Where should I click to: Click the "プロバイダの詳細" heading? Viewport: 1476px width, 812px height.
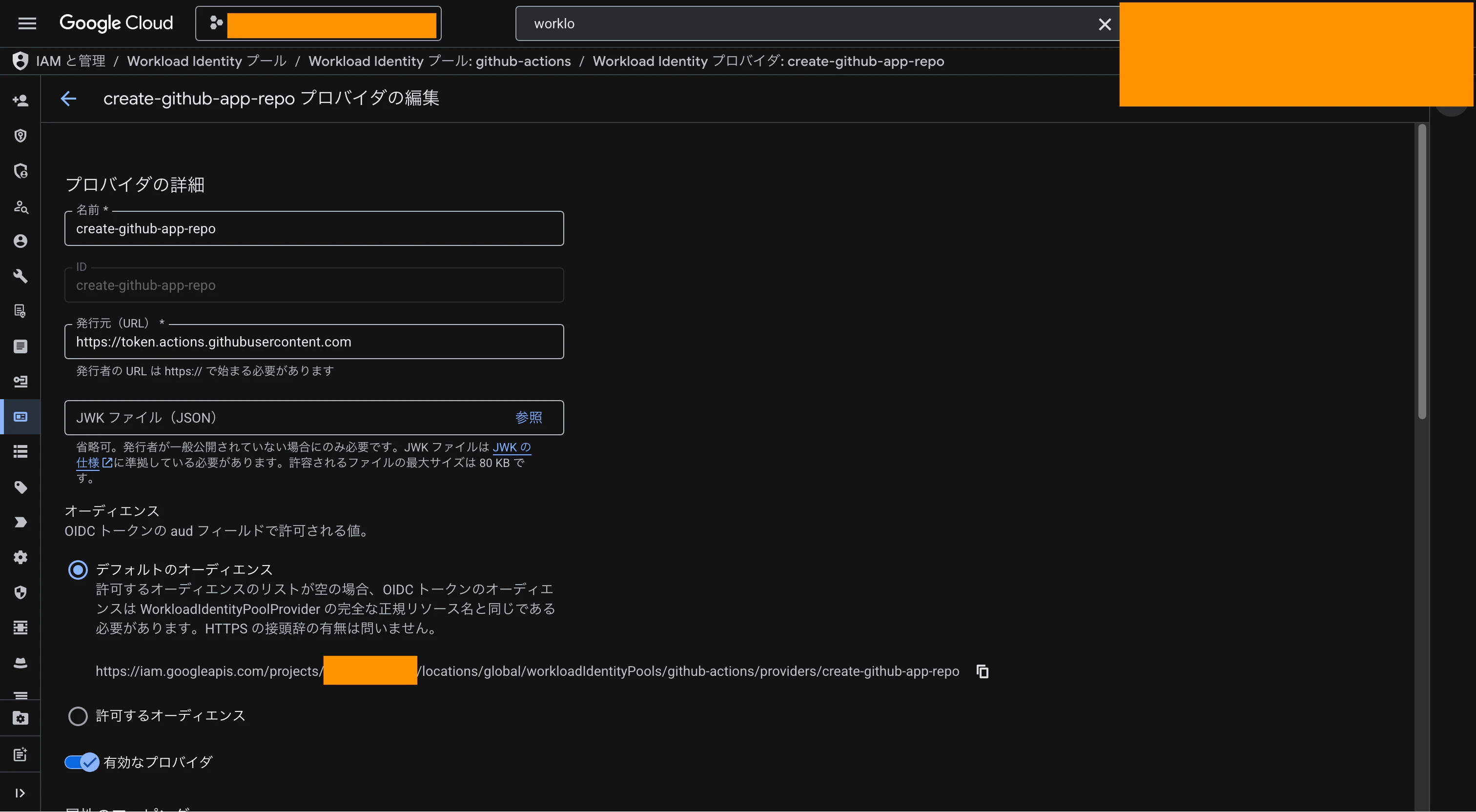click(x=135, y=184)
